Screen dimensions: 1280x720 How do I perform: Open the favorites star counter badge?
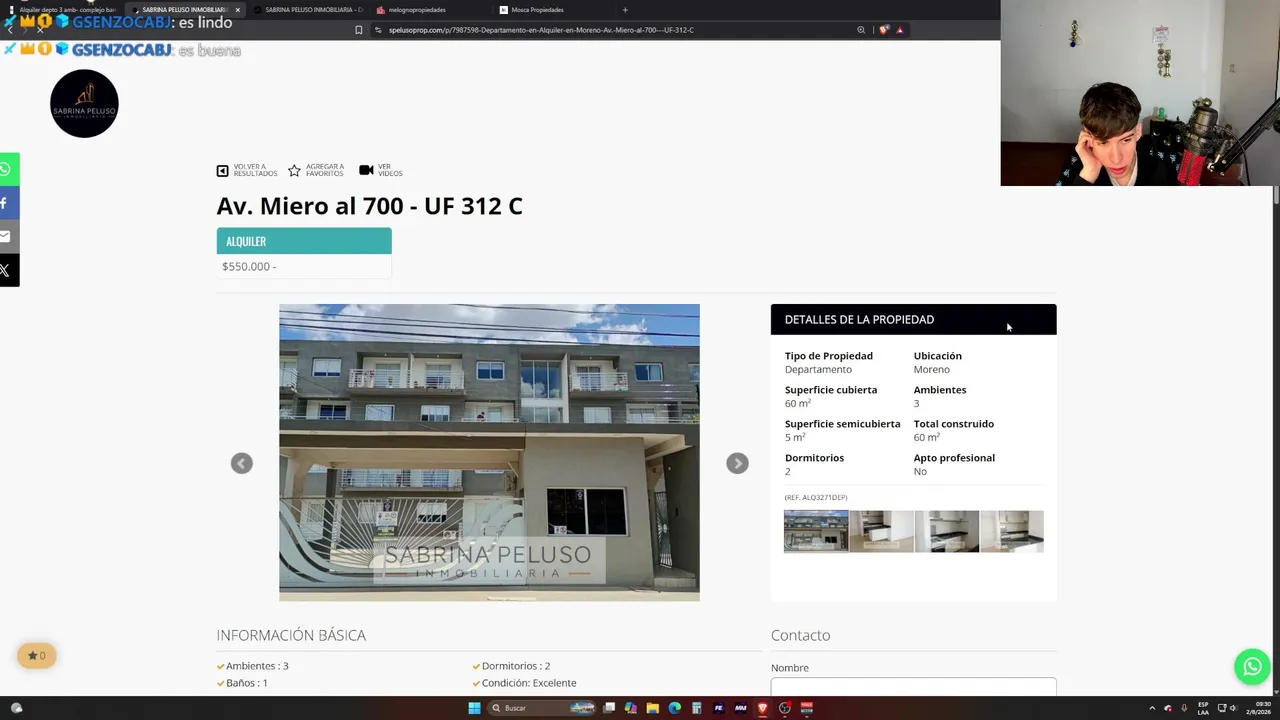(37, 656)
